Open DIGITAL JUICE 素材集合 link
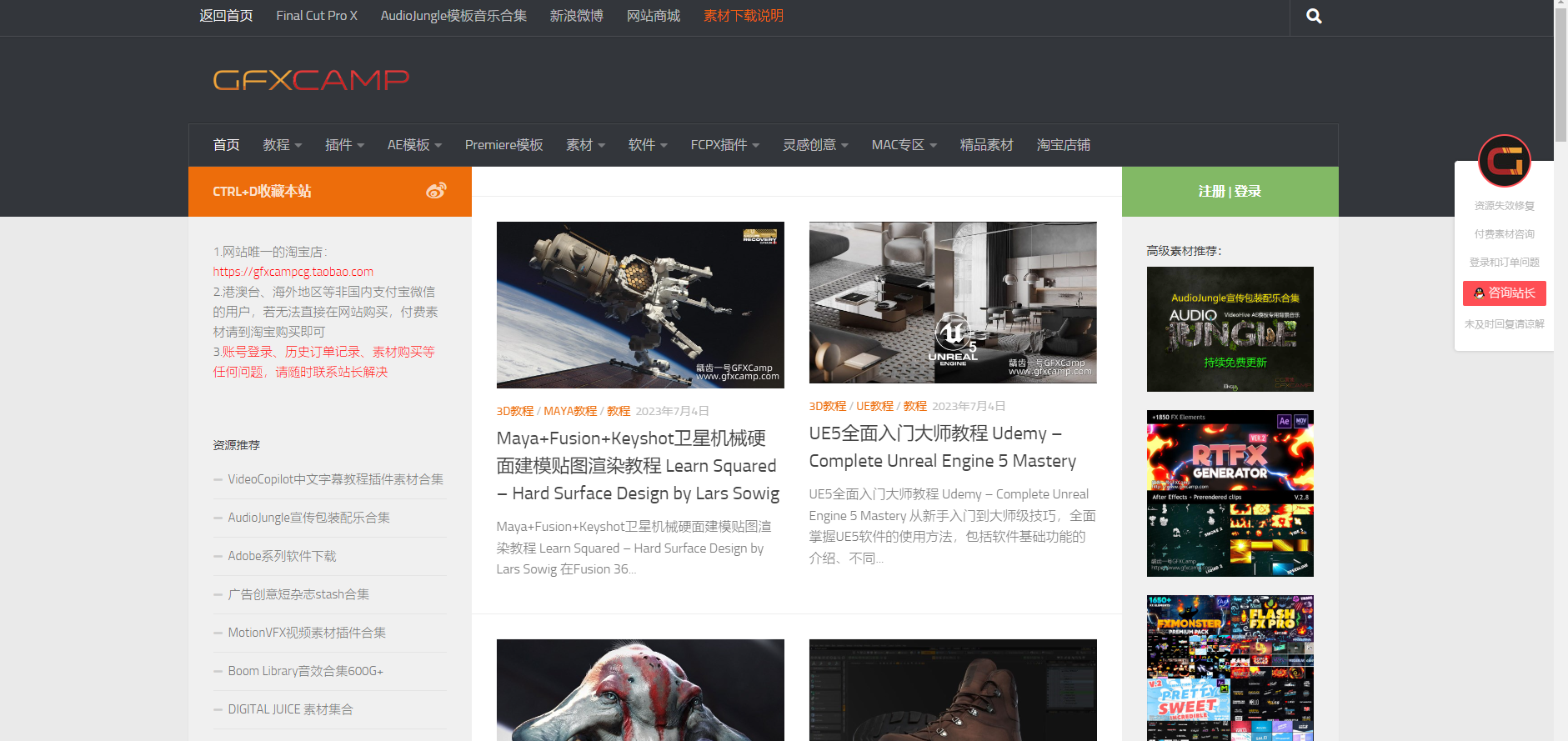This screenshot has width=1568, height=741. 290,709
